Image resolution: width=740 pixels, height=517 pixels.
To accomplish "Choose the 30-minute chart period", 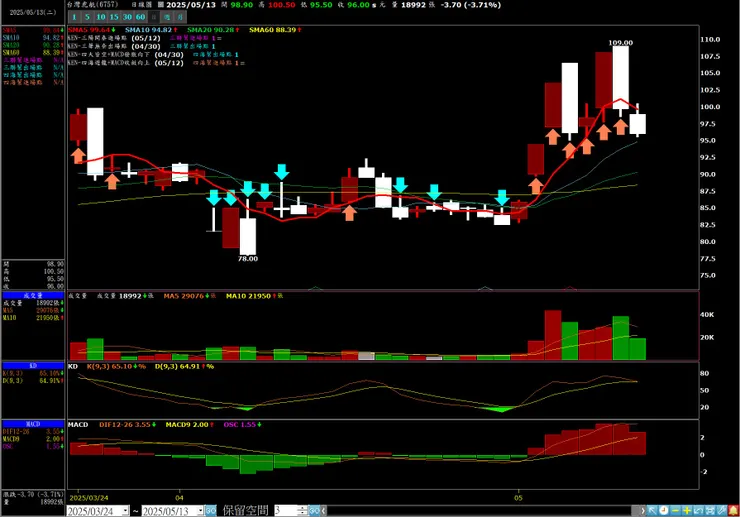I will tap(127, 17).
